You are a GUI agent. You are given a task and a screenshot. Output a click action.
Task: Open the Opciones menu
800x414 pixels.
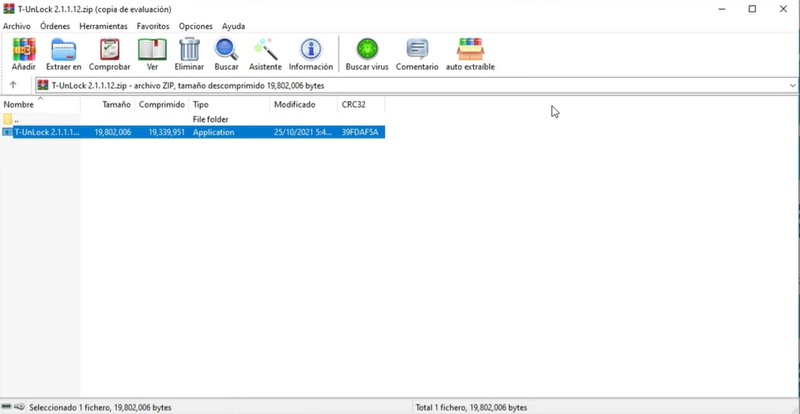pos(195,26)
